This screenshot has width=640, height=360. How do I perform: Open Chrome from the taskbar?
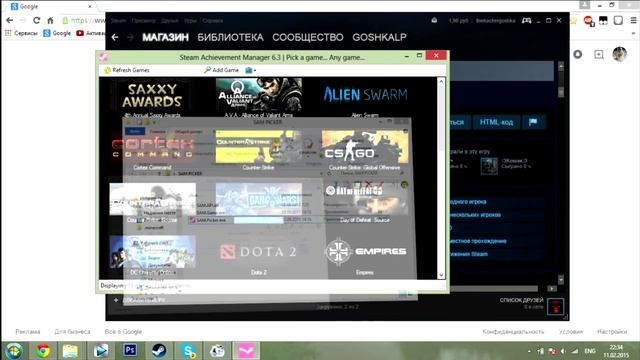[42, 351]
